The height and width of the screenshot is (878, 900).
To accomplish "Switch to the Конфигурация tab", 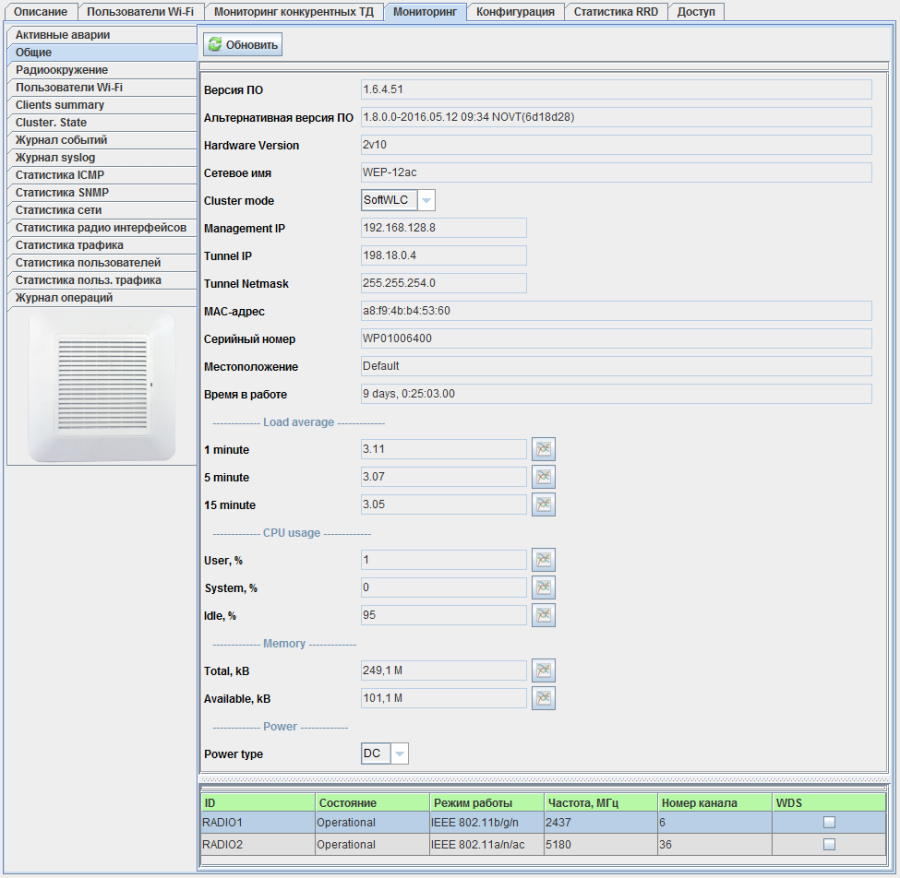I will pos(515,12).
